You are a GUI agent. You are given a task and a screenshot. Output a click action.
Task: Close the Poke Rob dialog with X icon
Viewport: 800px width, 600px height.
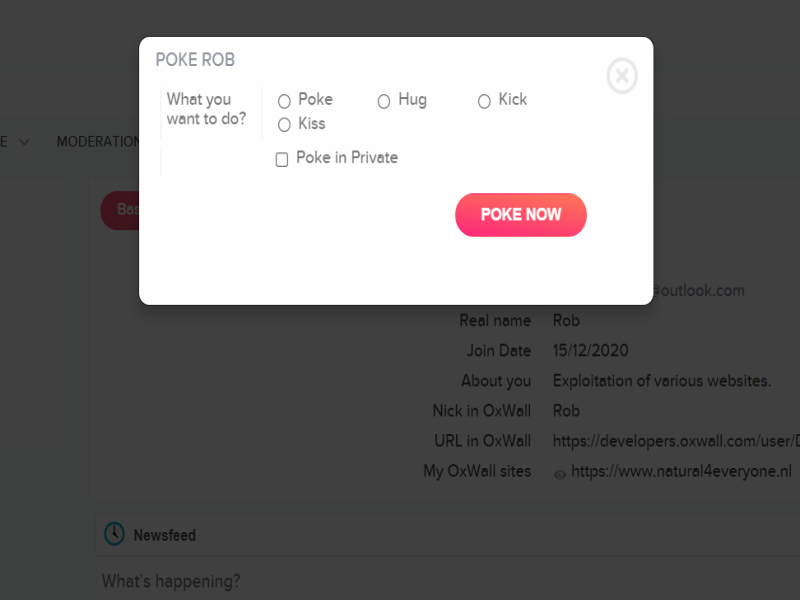(x=621, y=76)
